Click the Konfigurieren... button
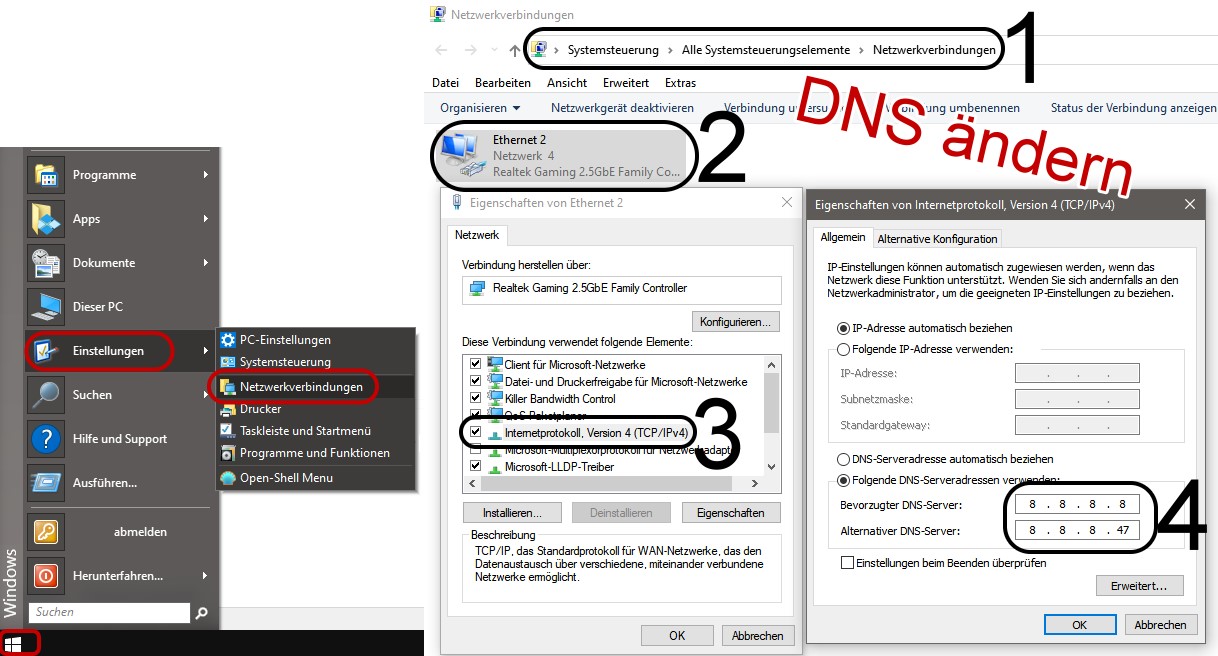 (x=735, y=322)
